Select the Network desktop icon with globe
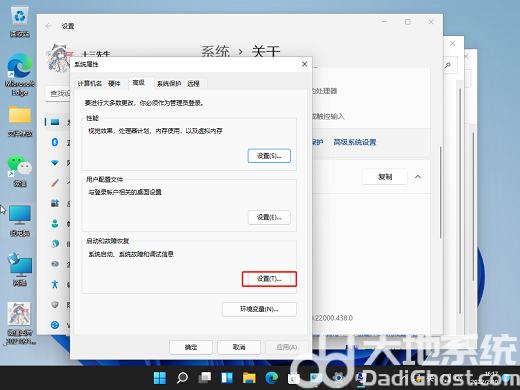 (20, 269)
